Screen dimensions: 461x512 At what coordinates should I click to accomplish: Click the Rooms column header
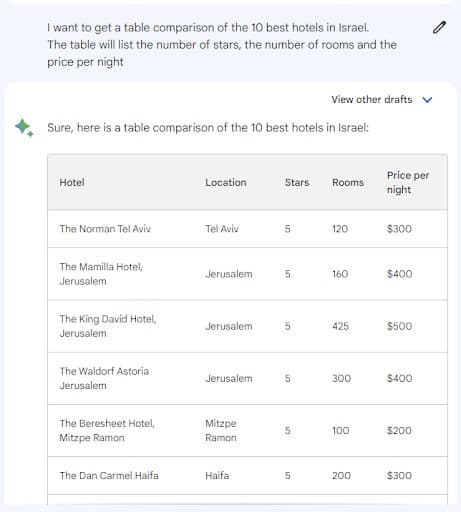(x=348, y=182)
